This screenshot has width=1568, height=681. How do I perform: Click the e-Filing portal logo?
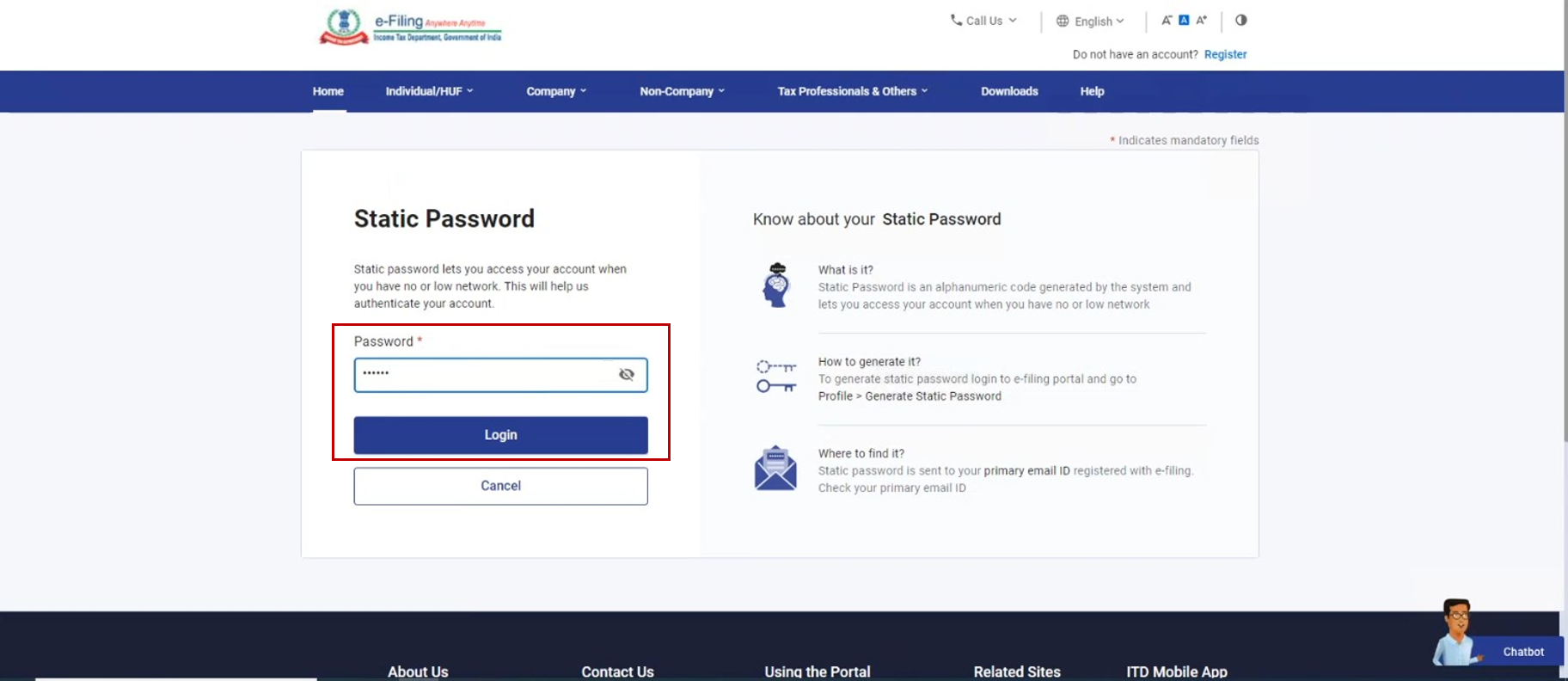410,27
